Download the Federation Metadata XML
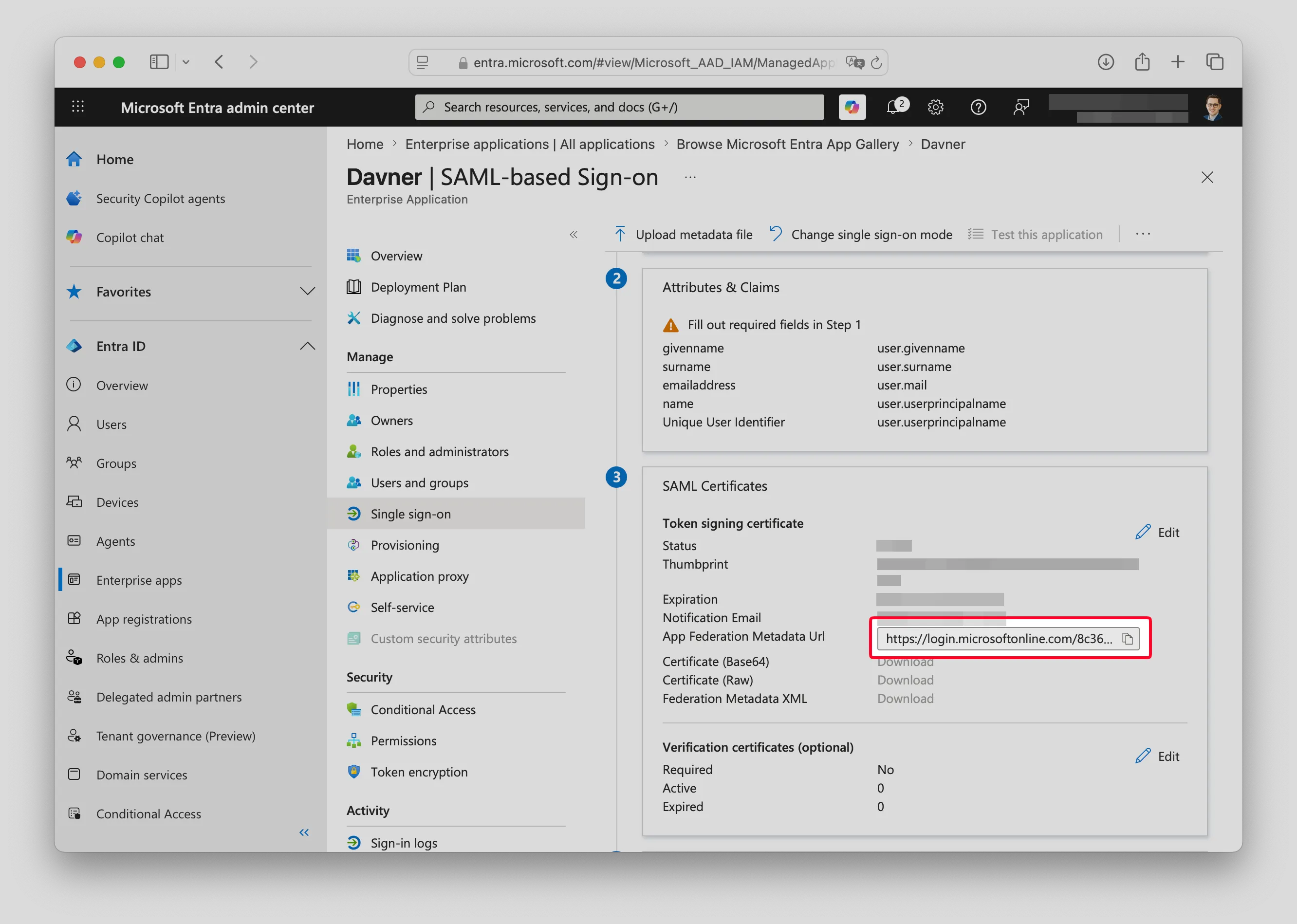The width and height of the screenshot is (1297, 924). point(905,698)
